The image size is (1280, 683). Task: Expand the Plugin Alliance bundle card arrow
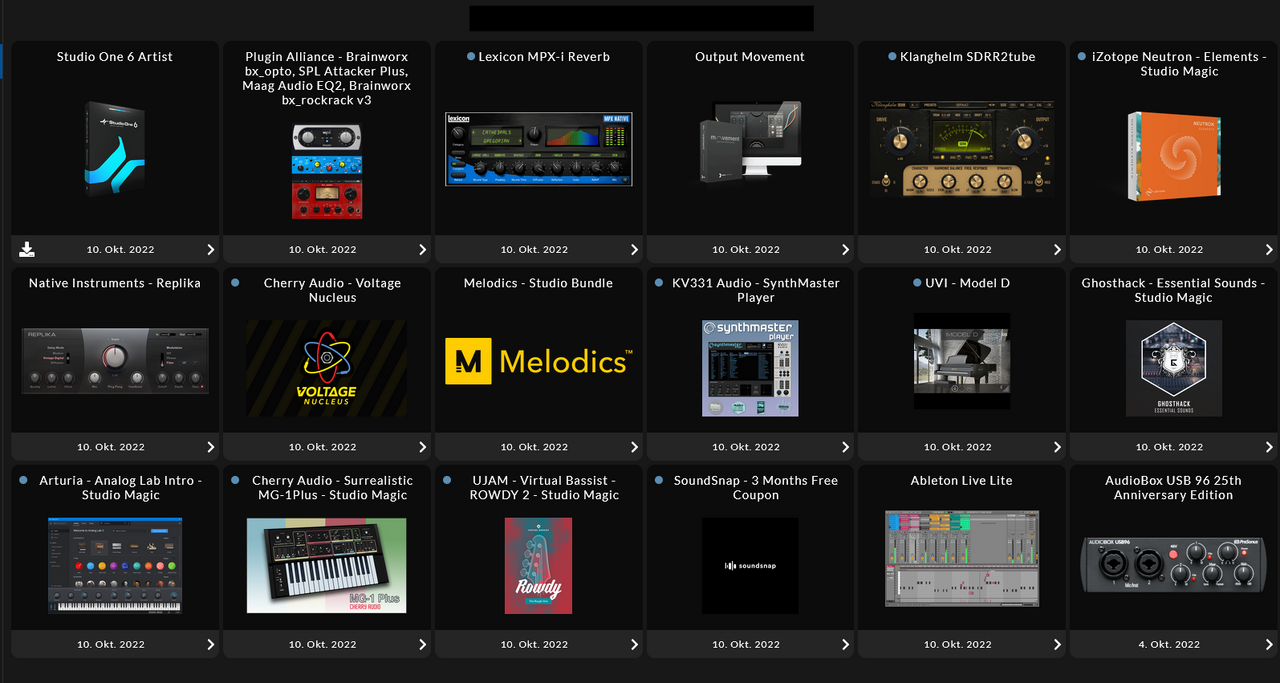pyautogui.click(x=423, y=249)
